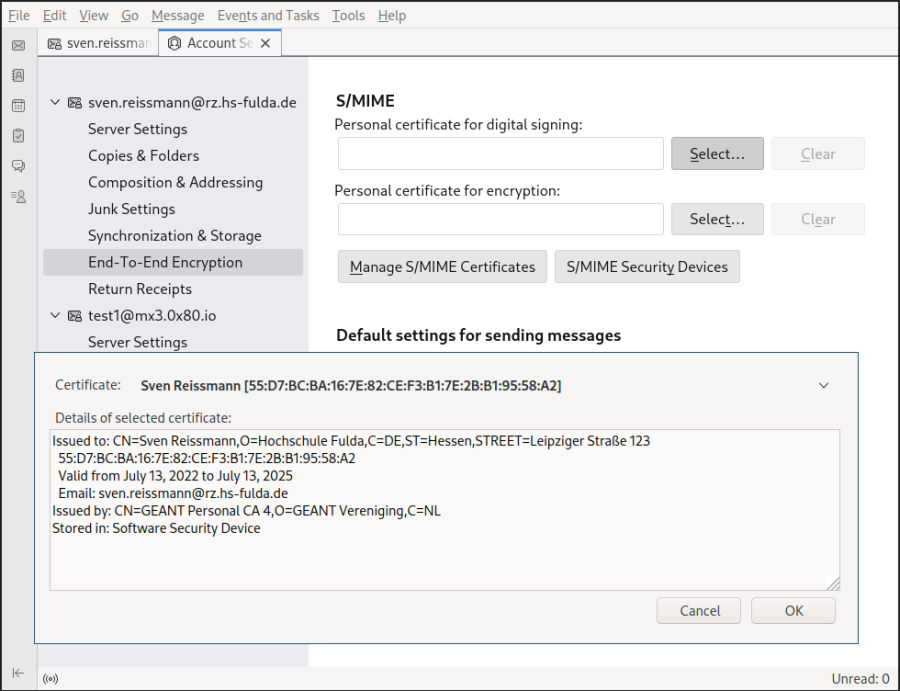The height and width of the screenshot is (691, 900).
Task: Click the network status icon in status bar
Action: coord(50,678)
